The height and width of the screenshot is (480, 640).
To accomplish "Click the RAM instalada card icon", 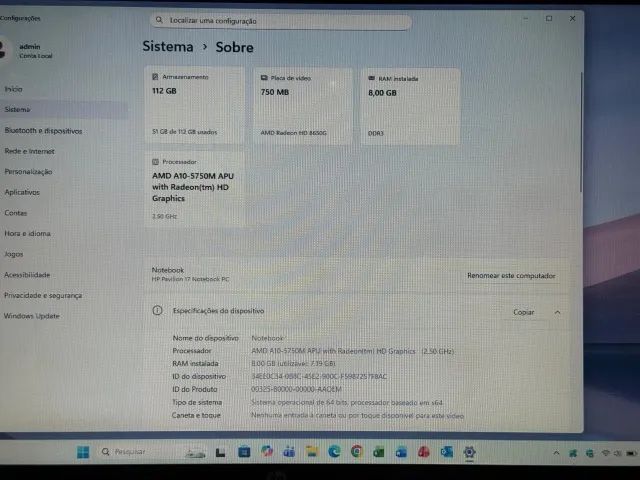I will tap(371, 78).
